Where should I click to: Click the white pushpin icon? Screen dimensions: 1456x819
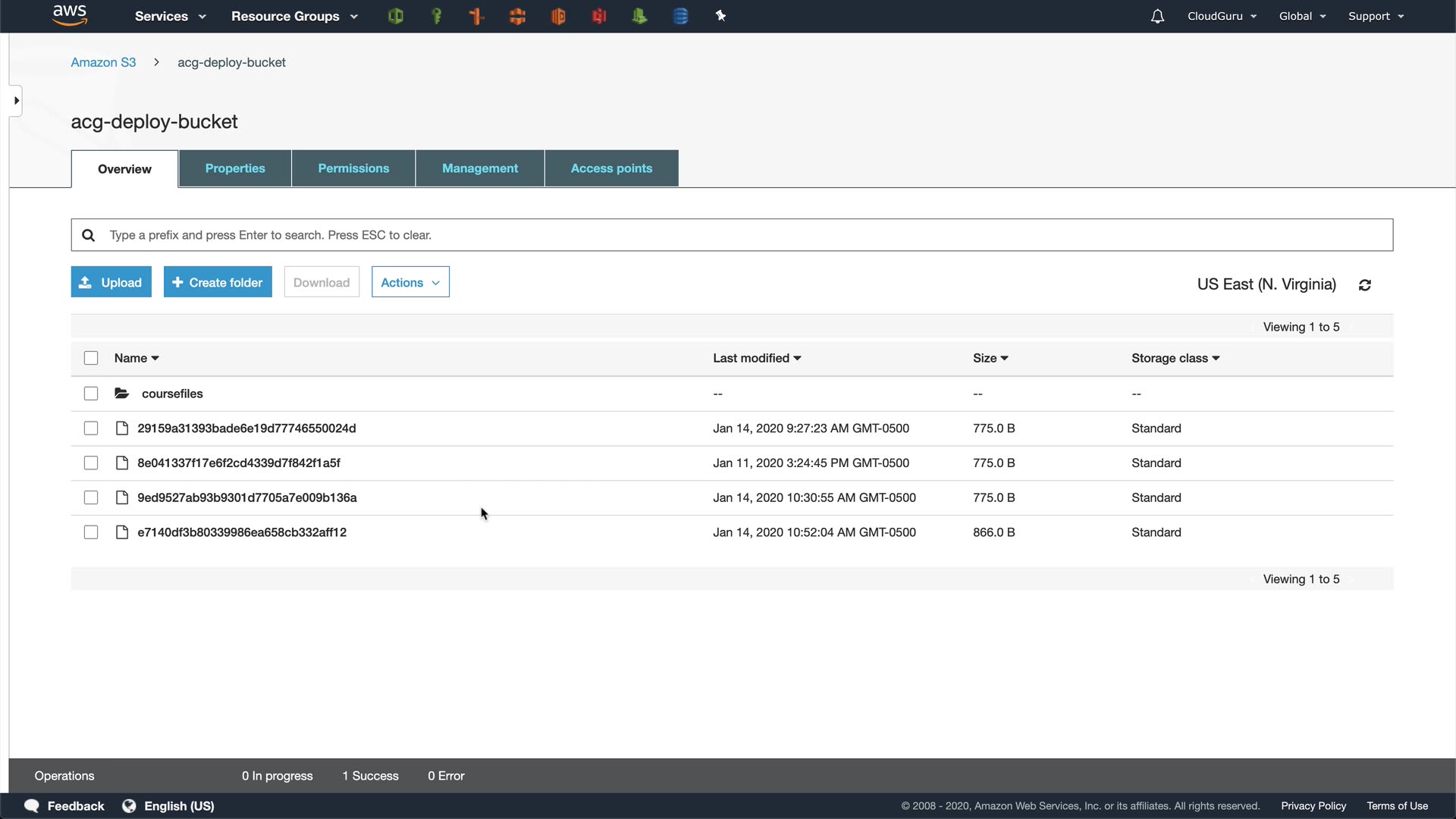click(x=720, y=16)
